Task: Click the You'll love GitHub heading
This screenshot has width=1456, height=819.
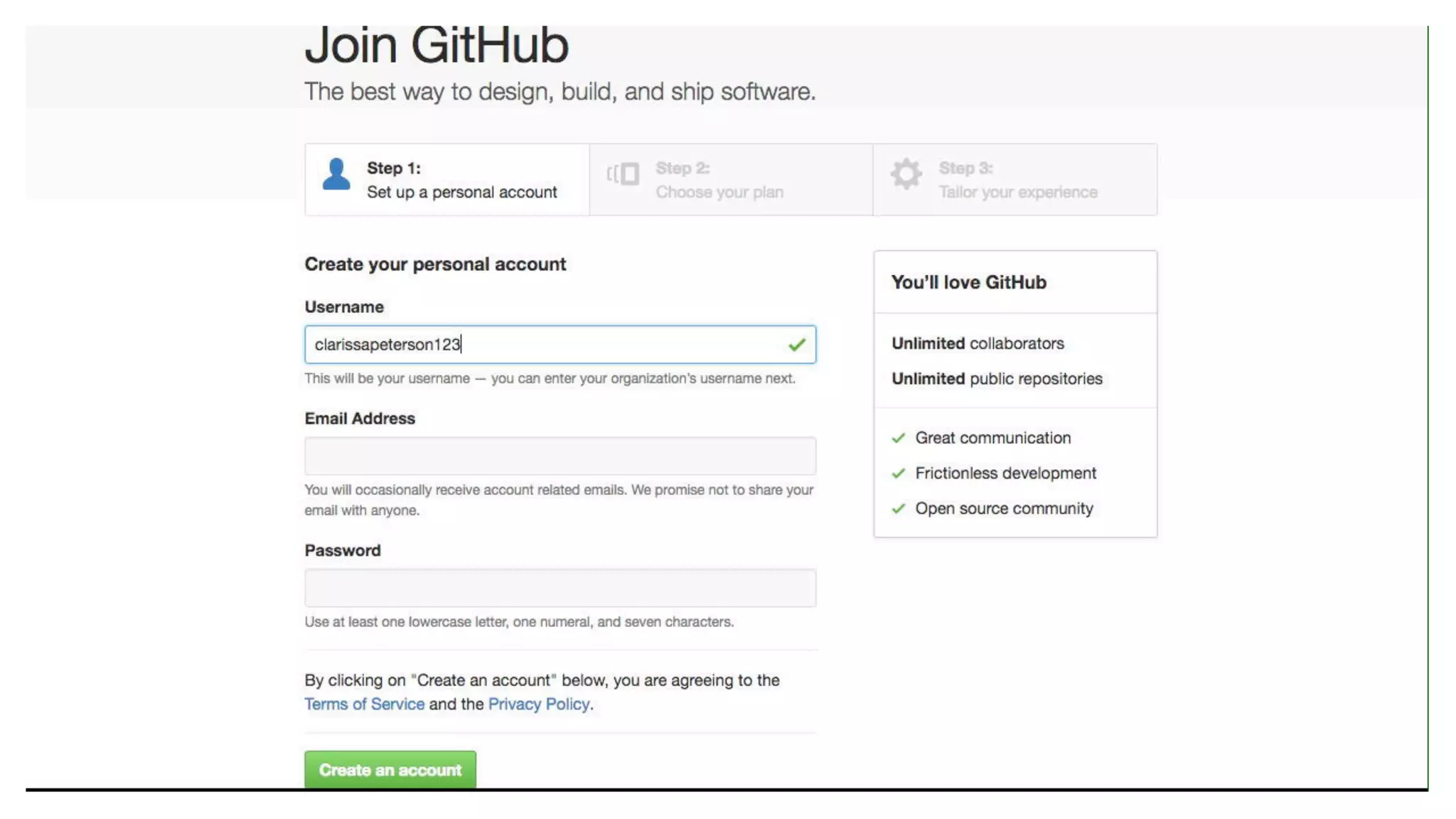Action: pos(968,282)
